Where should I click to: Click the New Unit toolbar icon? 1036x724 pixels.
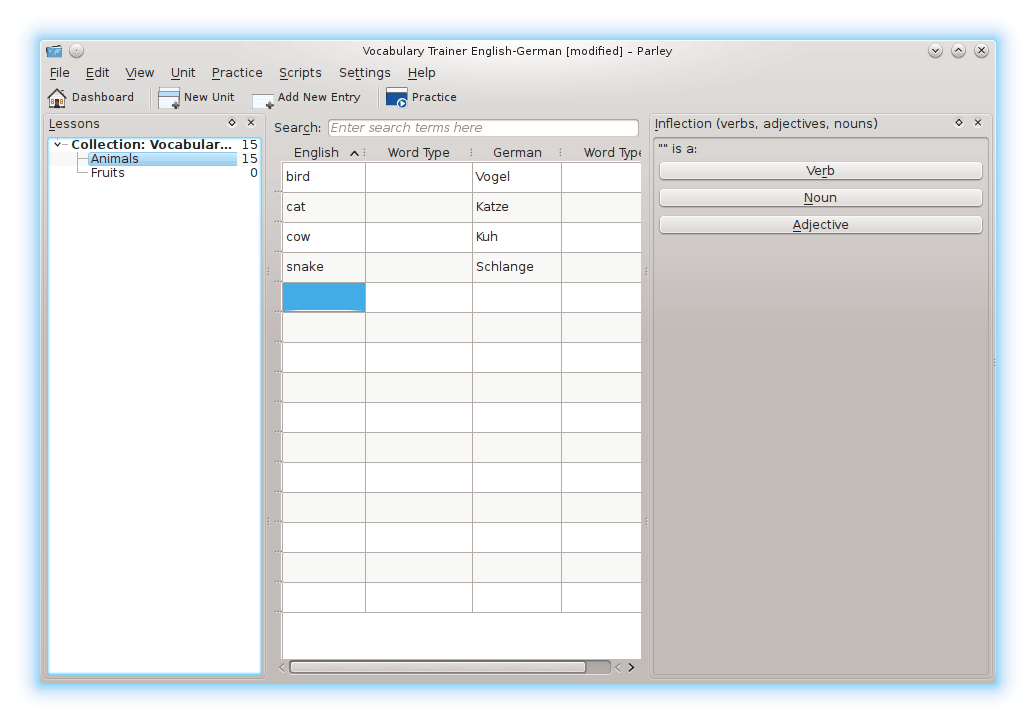(169, 98)
